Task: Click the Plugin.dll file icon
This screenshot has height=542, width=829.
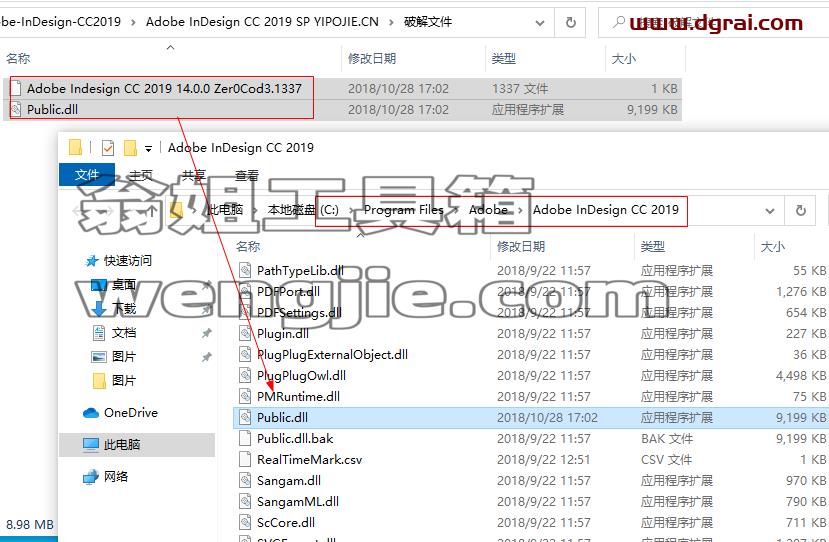Action: [x=245, y=334]
